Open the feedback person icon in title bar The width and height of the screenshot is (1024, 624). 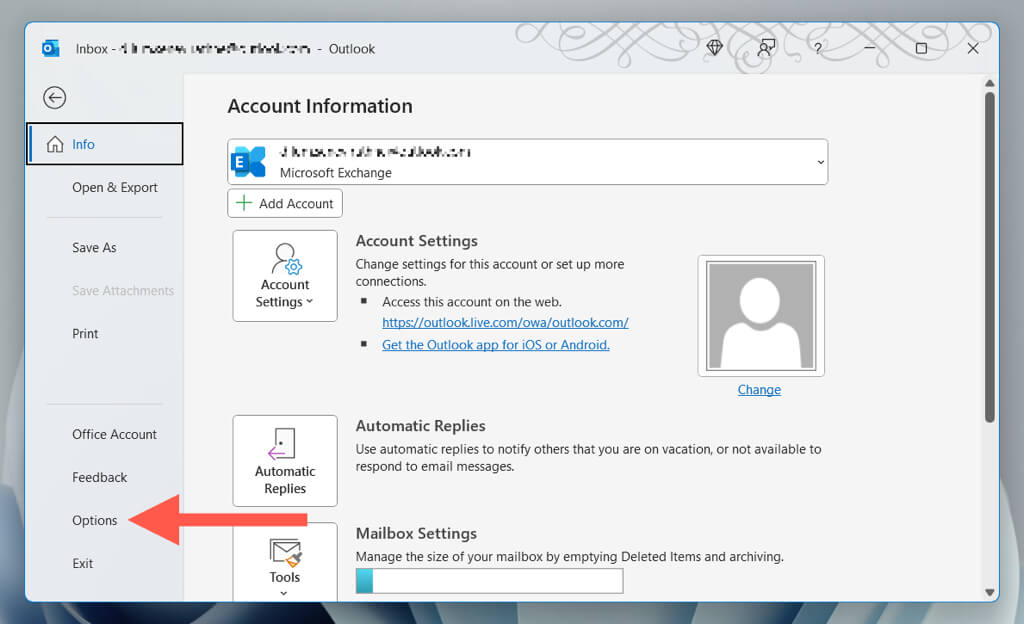click(766, 47)
